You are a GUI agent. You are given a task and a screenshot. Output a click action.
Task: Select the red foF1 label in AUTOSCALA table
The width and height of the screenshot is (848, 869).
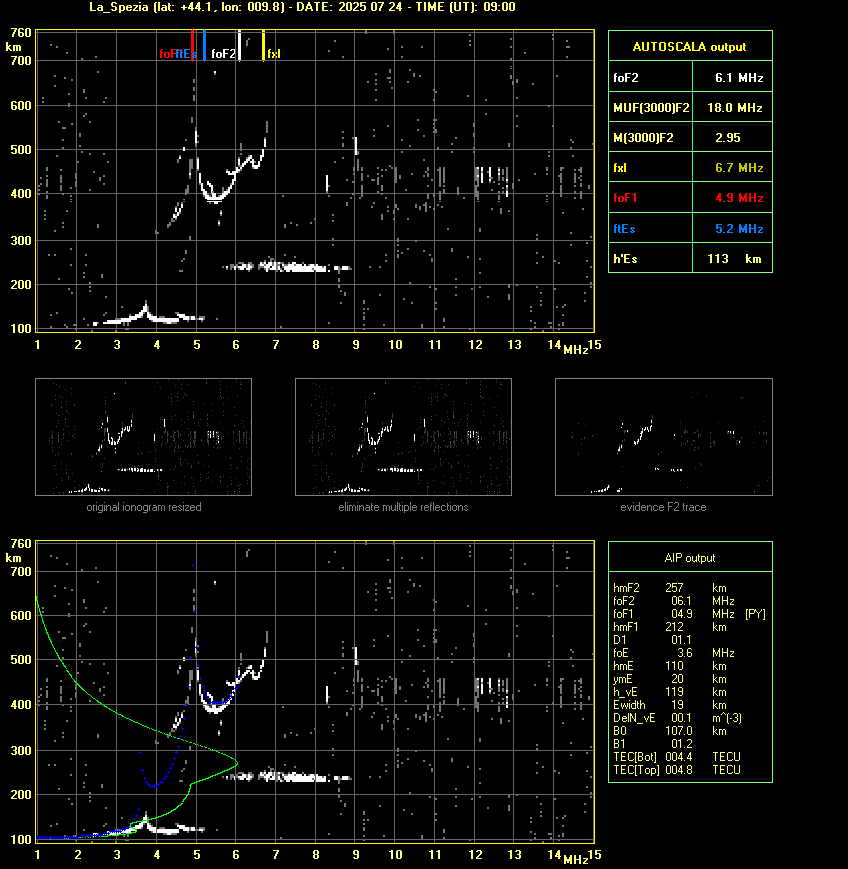click(651, 198)
